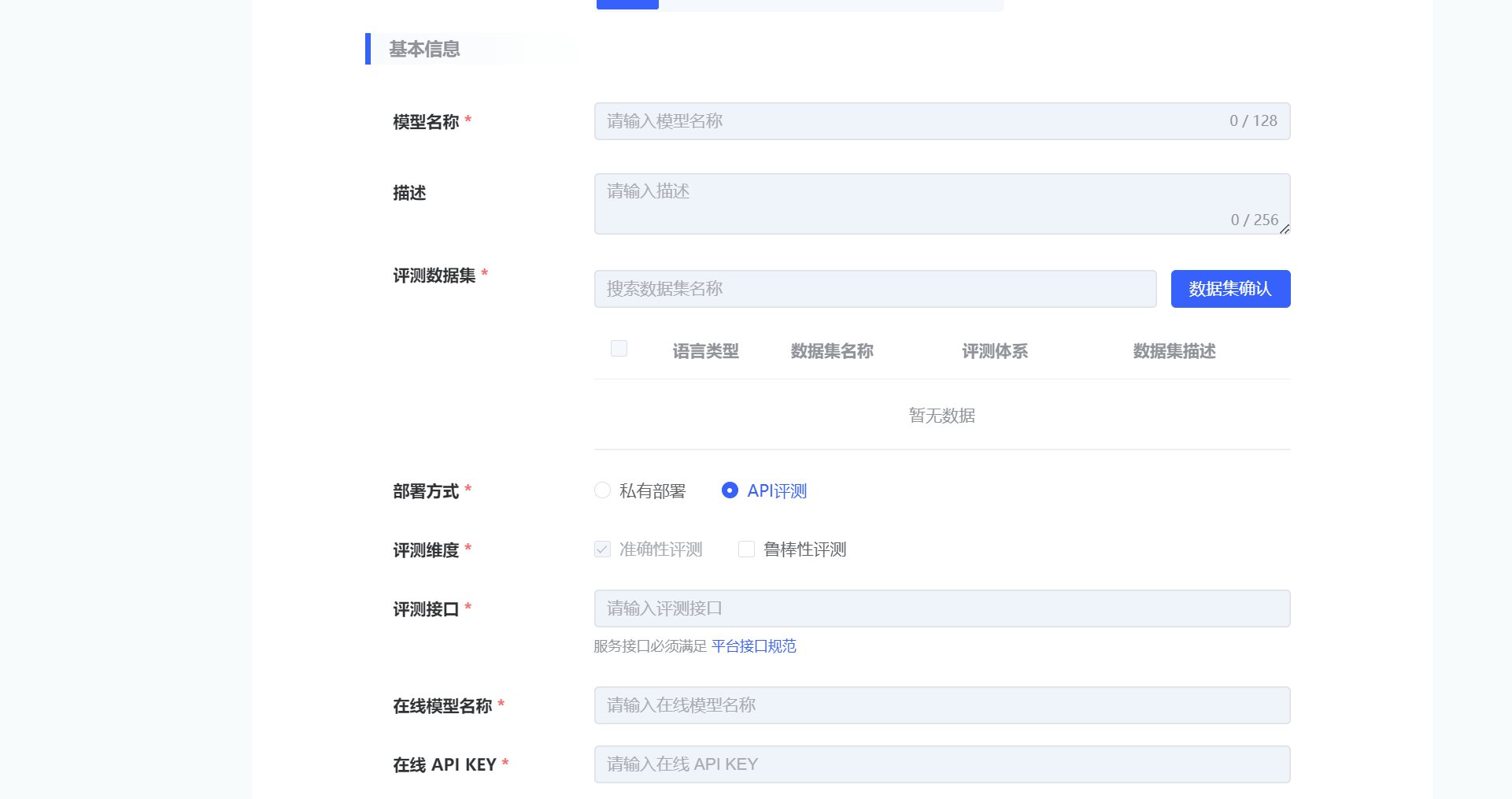
Task: Grab the resize handle of 描述 textarea
Action: (x=1285, y=229)
